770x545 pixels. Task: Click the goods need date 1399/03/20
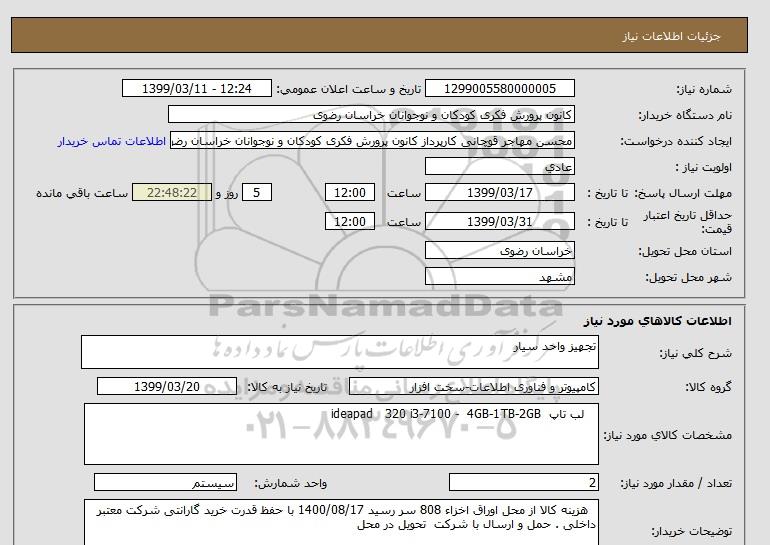point(167,386)
